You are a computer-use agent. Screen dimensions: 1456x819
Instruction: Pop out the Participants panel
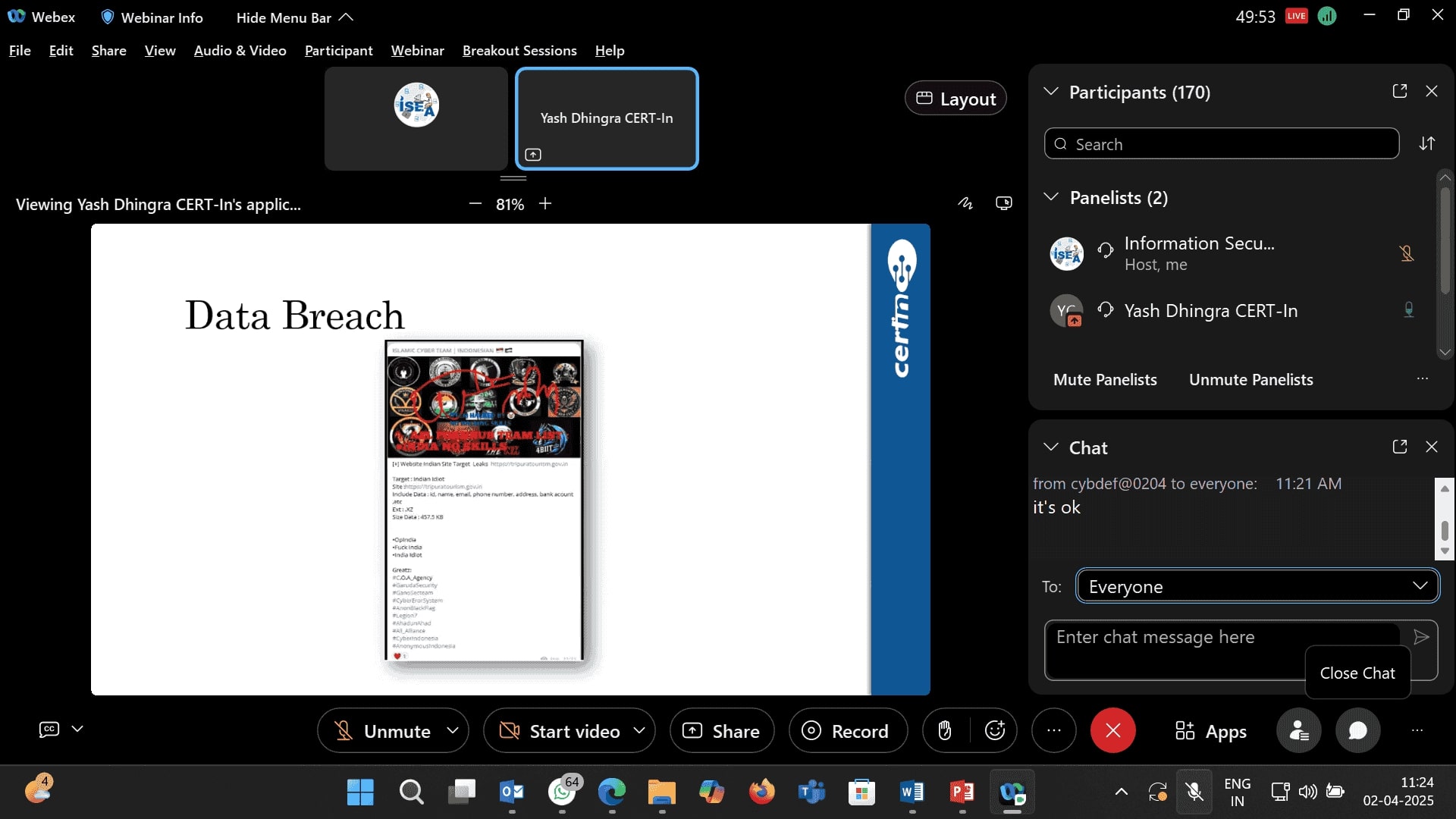coord(1400,91)
